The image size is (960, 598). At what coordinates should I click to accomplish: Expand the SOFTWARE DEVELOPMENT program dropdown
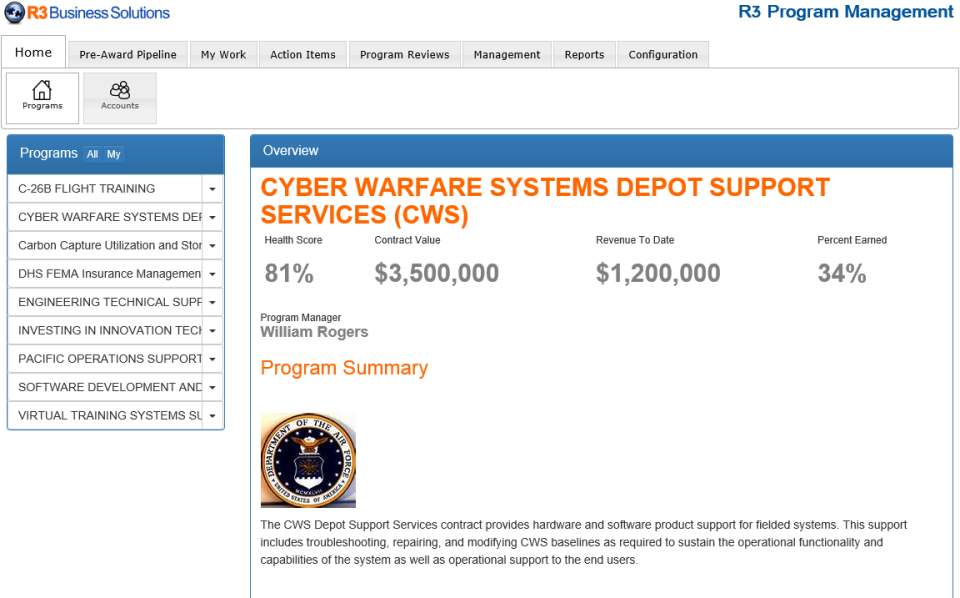pyautogui.click(x=212, y=387)
